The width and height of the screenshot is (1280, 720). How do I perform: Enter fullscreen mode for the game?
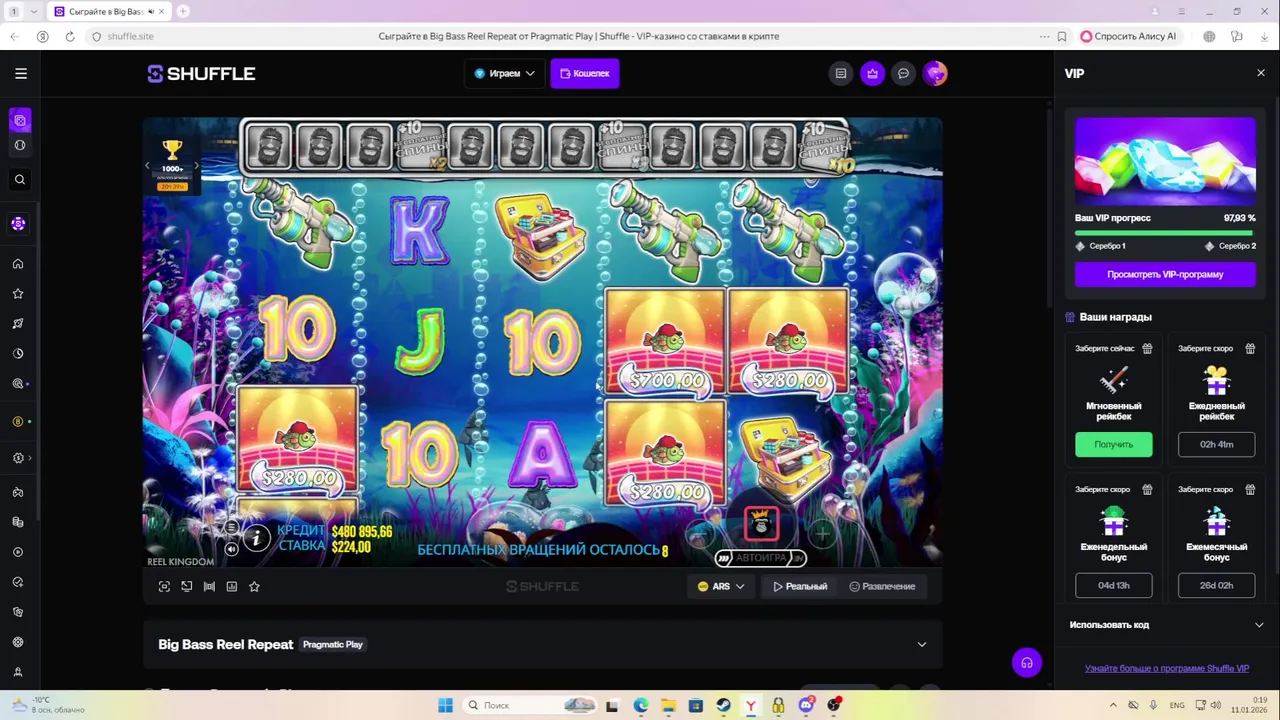[164, 587]
